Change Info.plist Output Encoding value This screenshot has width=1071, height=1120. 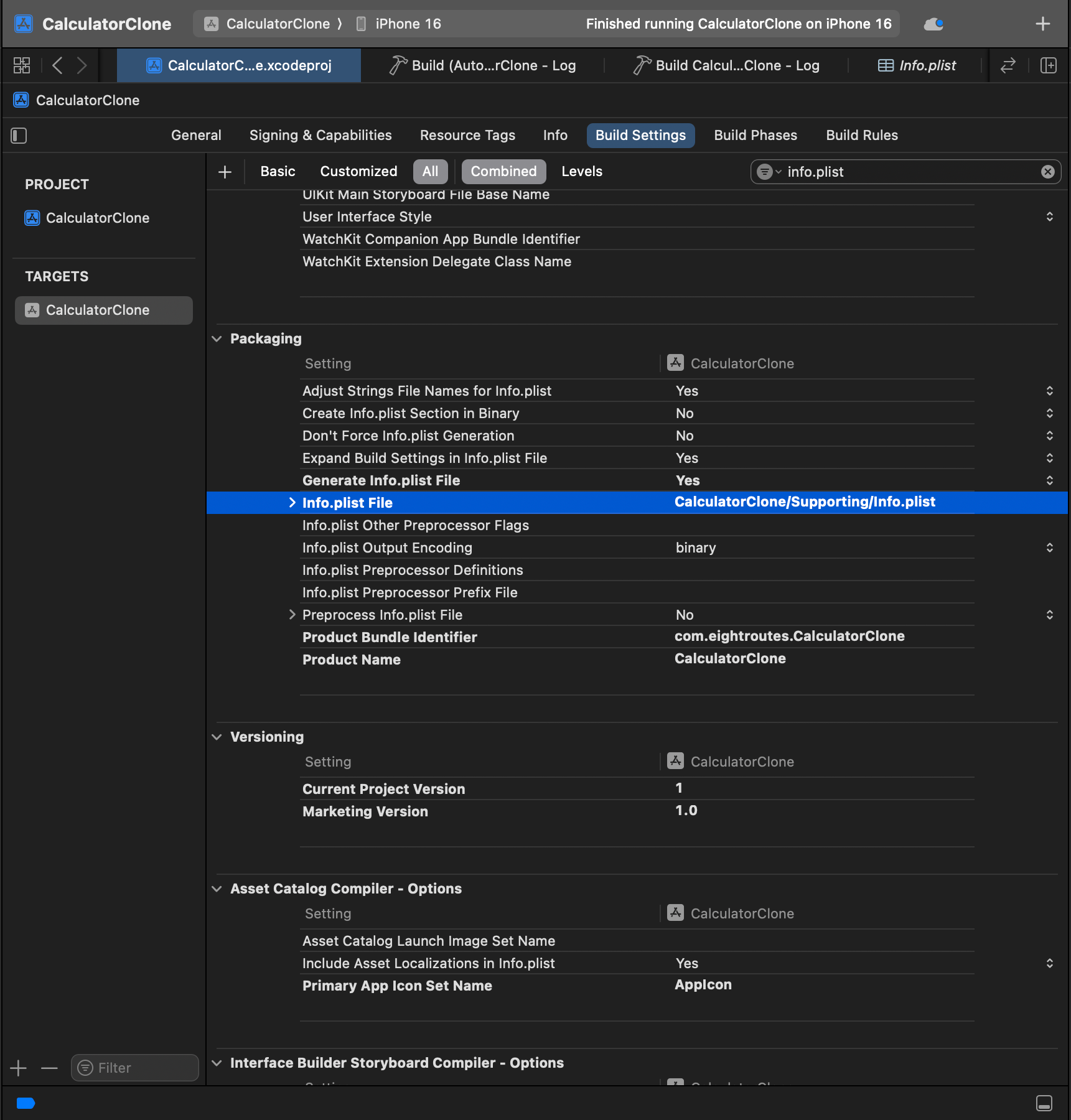[1049, 548]
